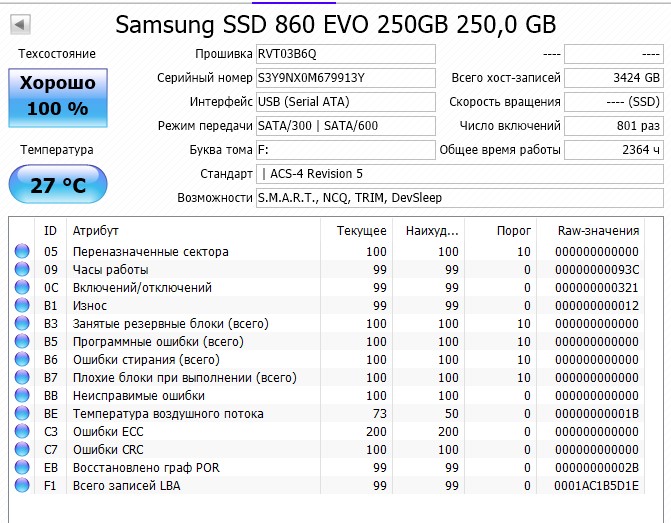Select the Занятые резервные блоки (всего) text
Viewport: 671px width, 523px height.
click(171, 324)
